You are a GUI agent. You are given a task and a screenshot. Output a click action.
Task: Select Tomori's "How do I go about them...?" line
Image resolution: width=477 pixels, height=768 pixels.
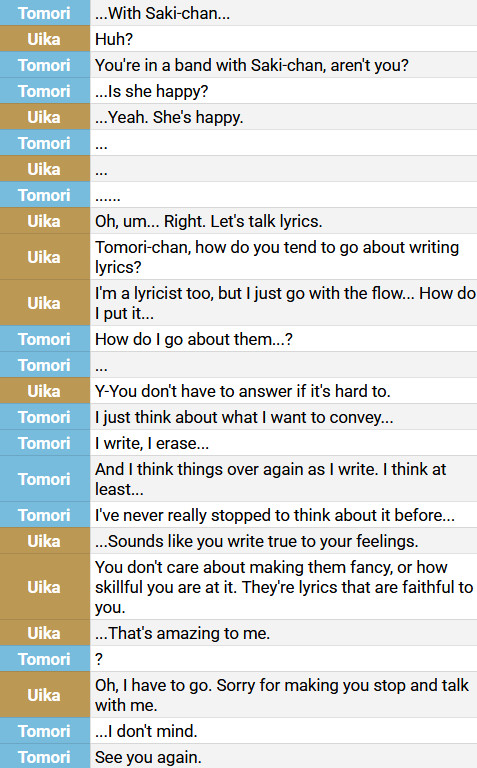(193, 339)
